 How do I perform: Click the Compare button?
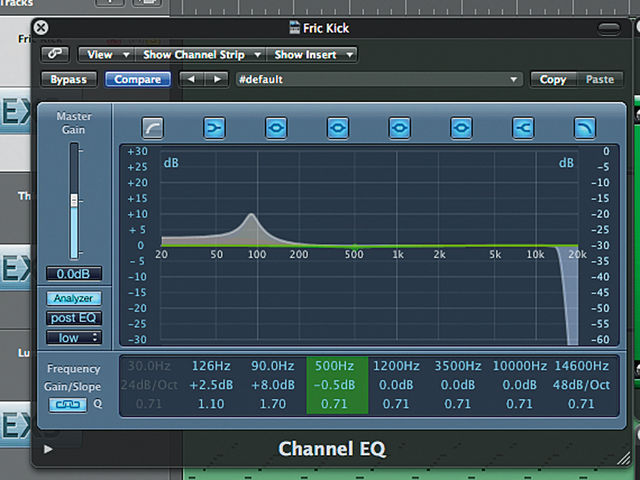tap(138, 79)
